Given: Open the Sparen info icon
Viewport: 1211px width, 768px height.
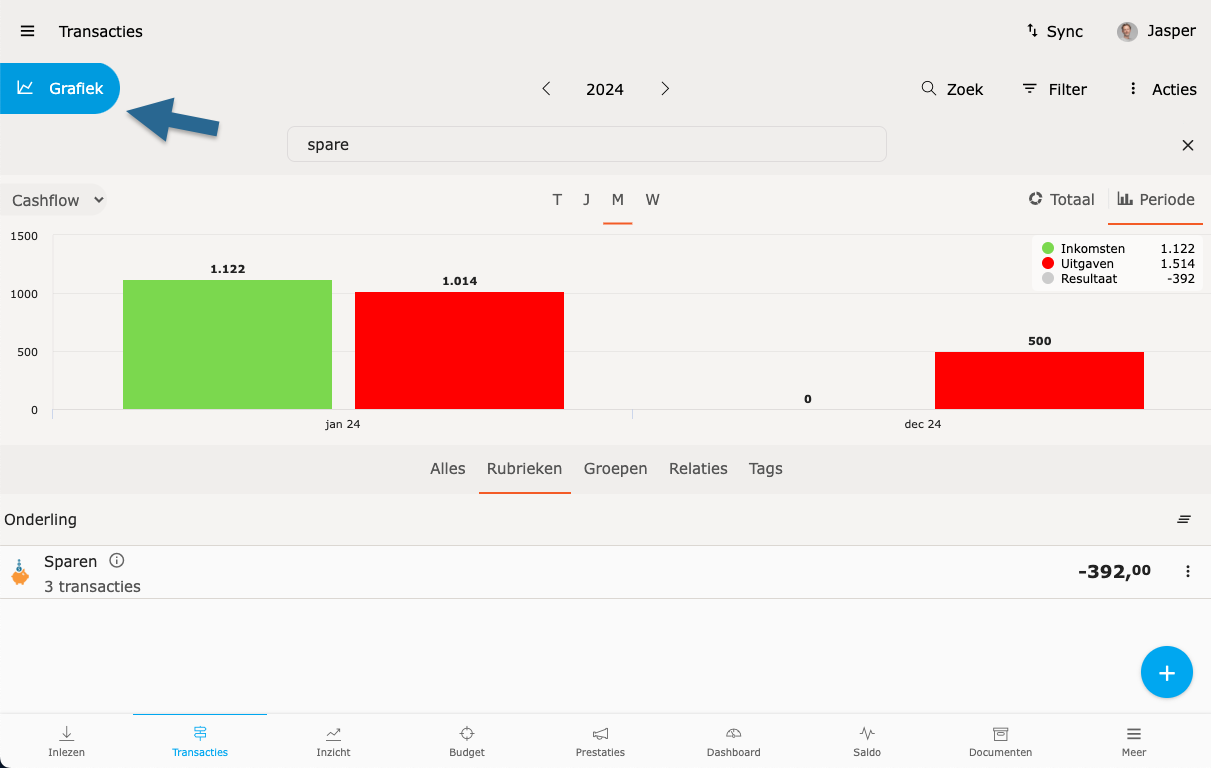Looking at the screenshot, I should point(117,561).
